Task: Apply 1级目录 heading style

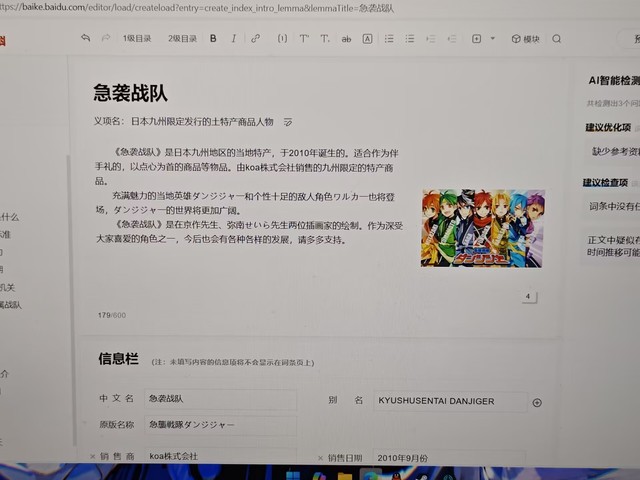Action: (137, 39)
